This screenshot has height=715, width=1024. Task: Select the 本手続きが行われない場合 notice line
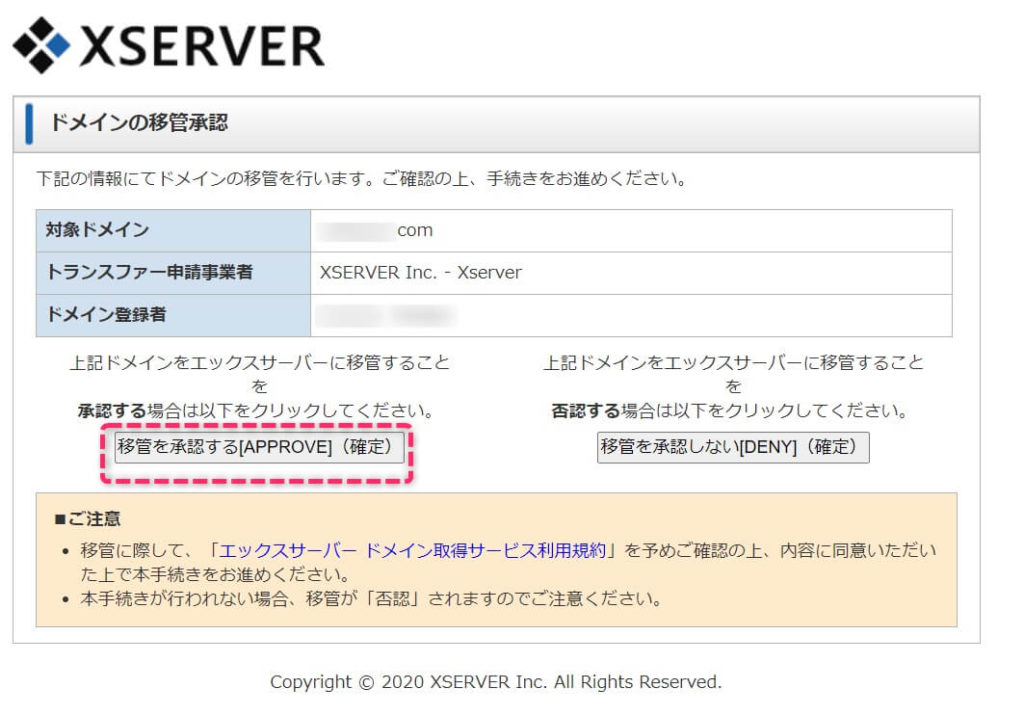tap(370, 599)
